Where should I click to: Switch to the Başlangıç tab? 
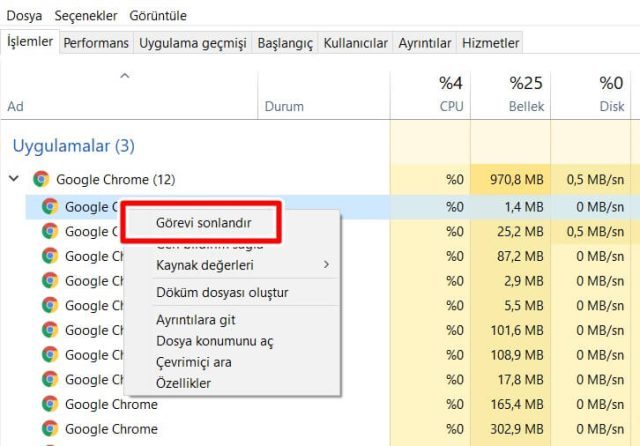pos(285,43)
